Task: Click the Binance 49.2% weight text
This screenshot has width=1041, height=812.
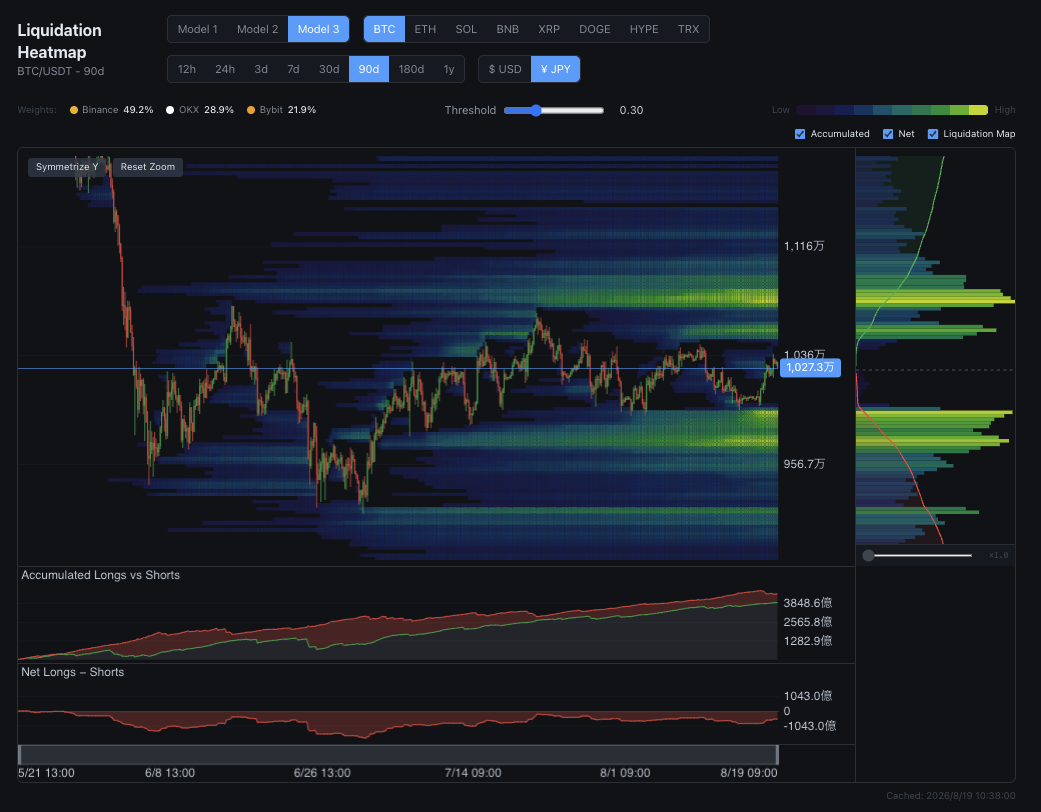Action: tap(118, 110)
